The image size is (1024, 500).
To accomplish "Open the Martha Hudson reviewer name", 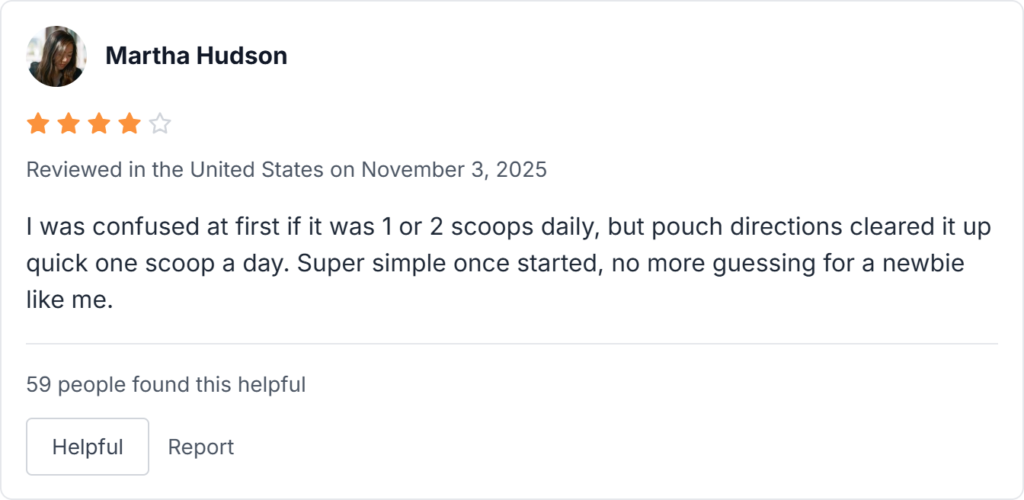I will (196, 56).
